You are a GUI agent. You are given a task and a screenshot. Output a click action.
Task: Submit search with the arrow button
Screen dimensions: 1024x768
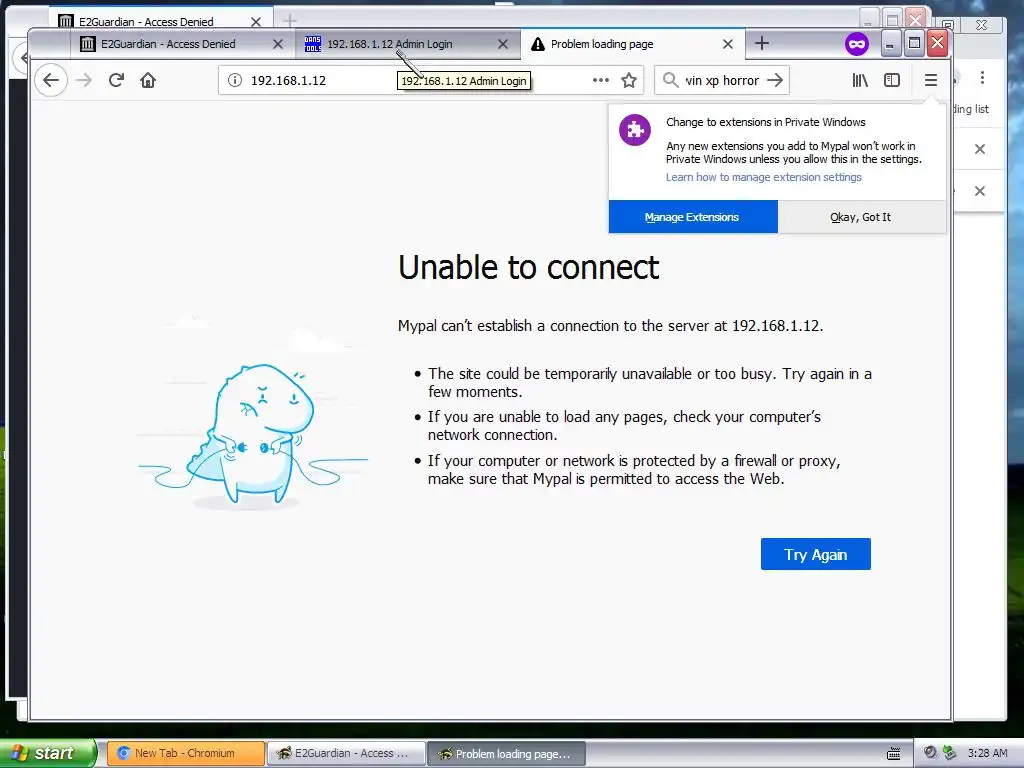coord(775,80)
